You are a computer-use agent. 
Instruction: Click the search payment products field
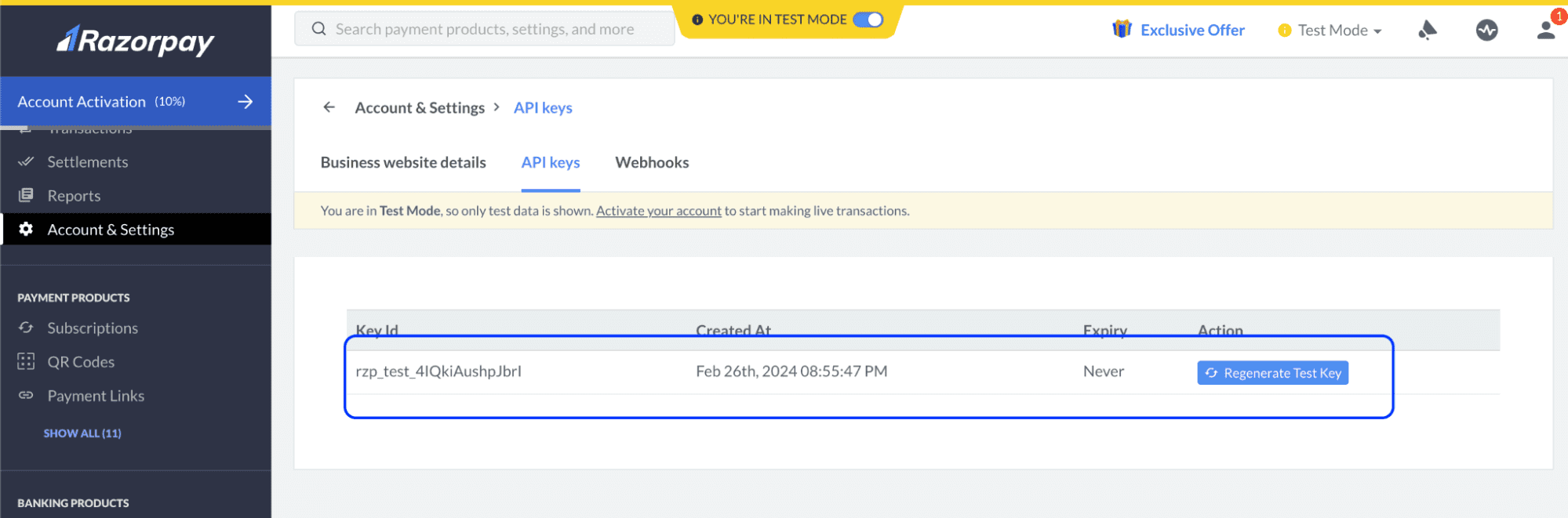484,29
